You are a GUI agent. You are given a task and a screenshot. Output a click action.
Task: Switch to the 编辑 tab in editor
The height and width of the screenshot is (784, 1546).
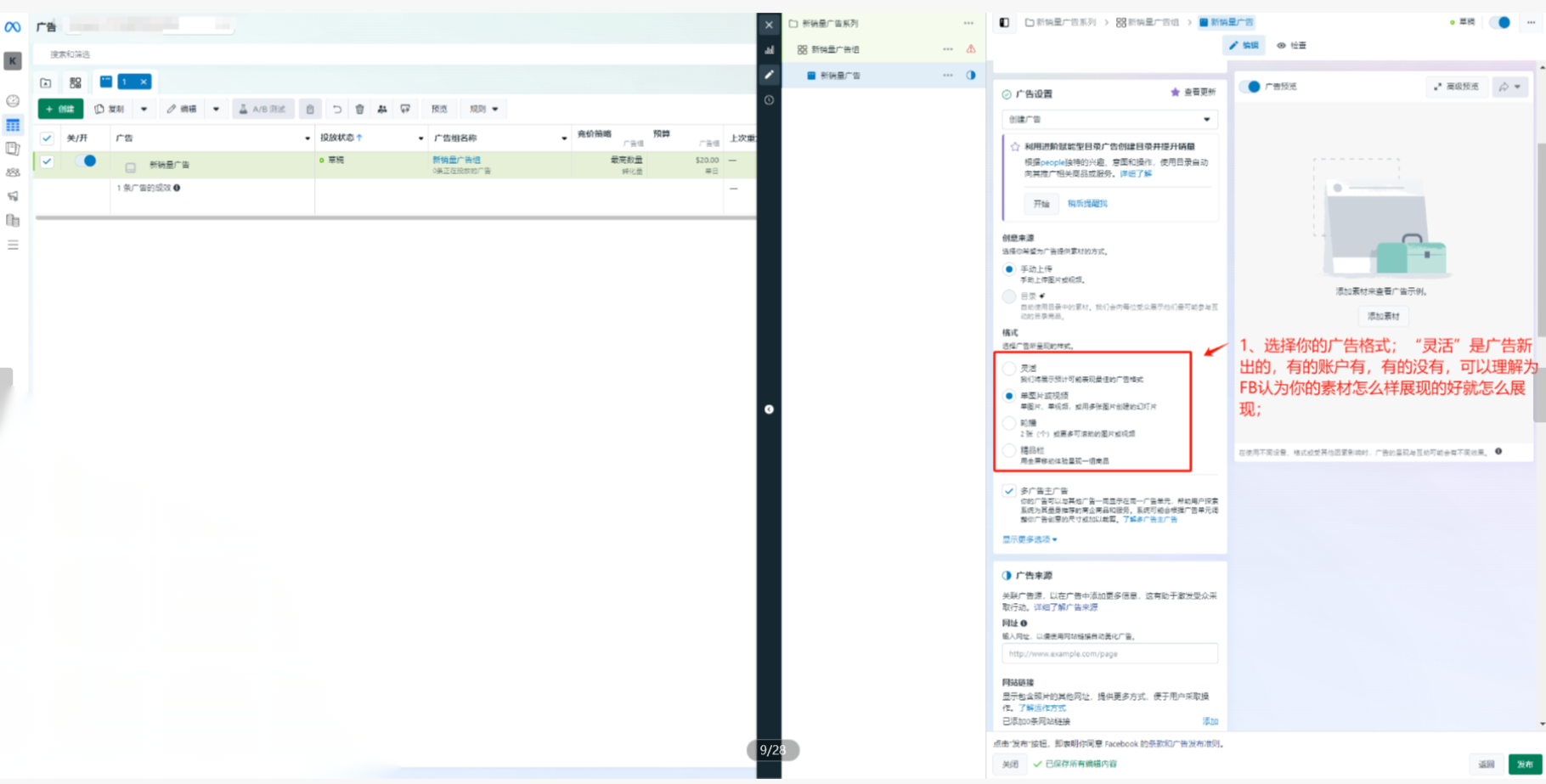click(1244, 46)
